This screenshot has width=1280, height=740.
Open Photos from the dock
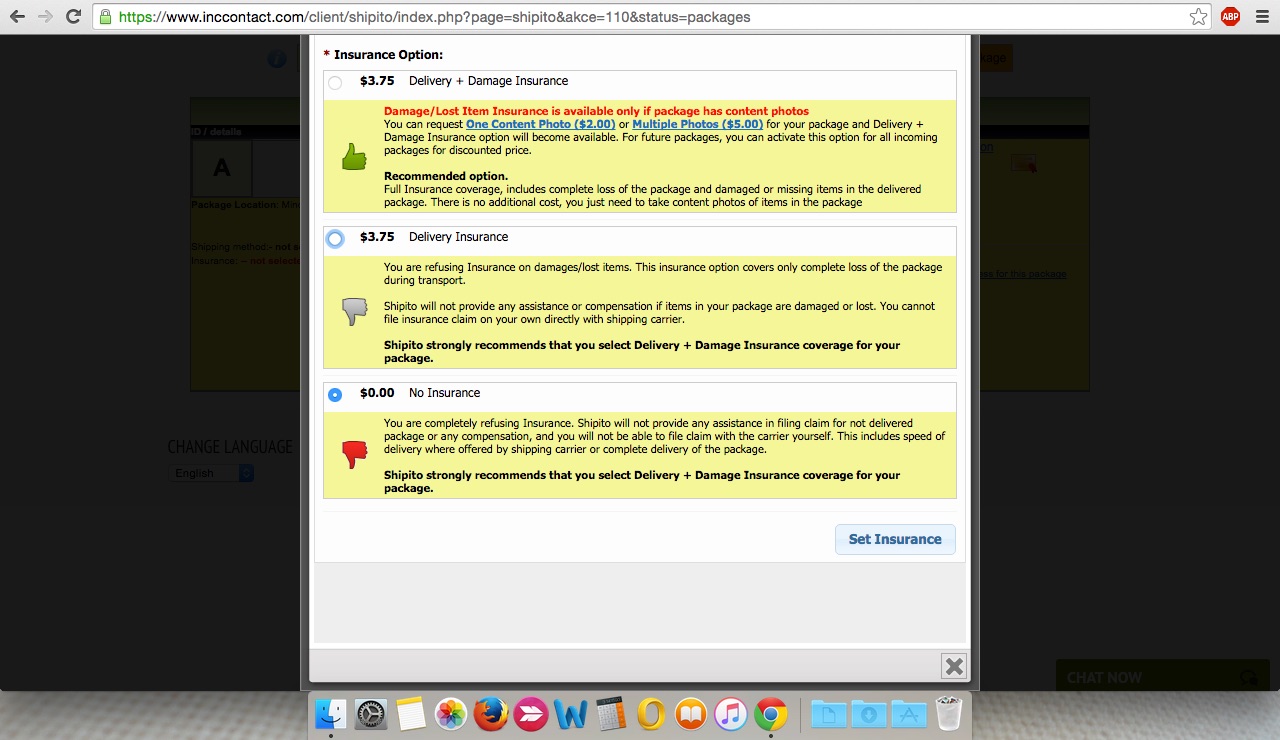tap(451, 714)
